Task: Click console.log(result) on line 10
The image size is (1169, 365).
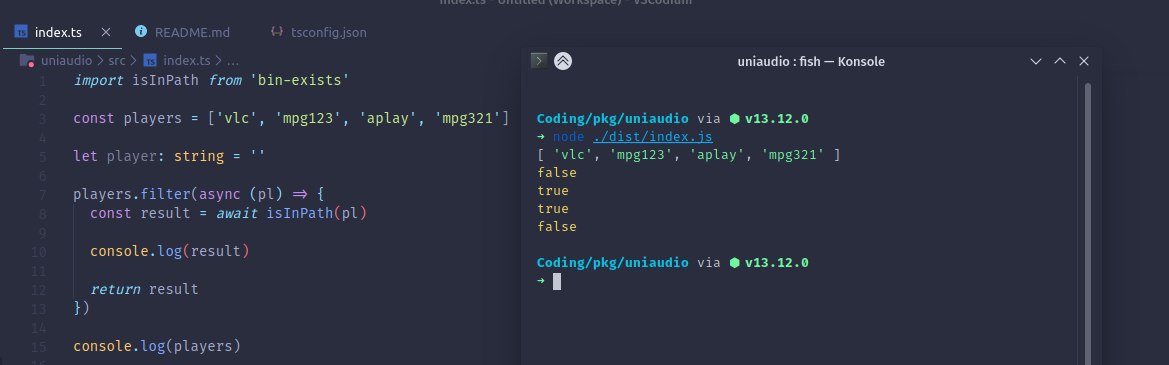Action: click(x=169, y=252)
